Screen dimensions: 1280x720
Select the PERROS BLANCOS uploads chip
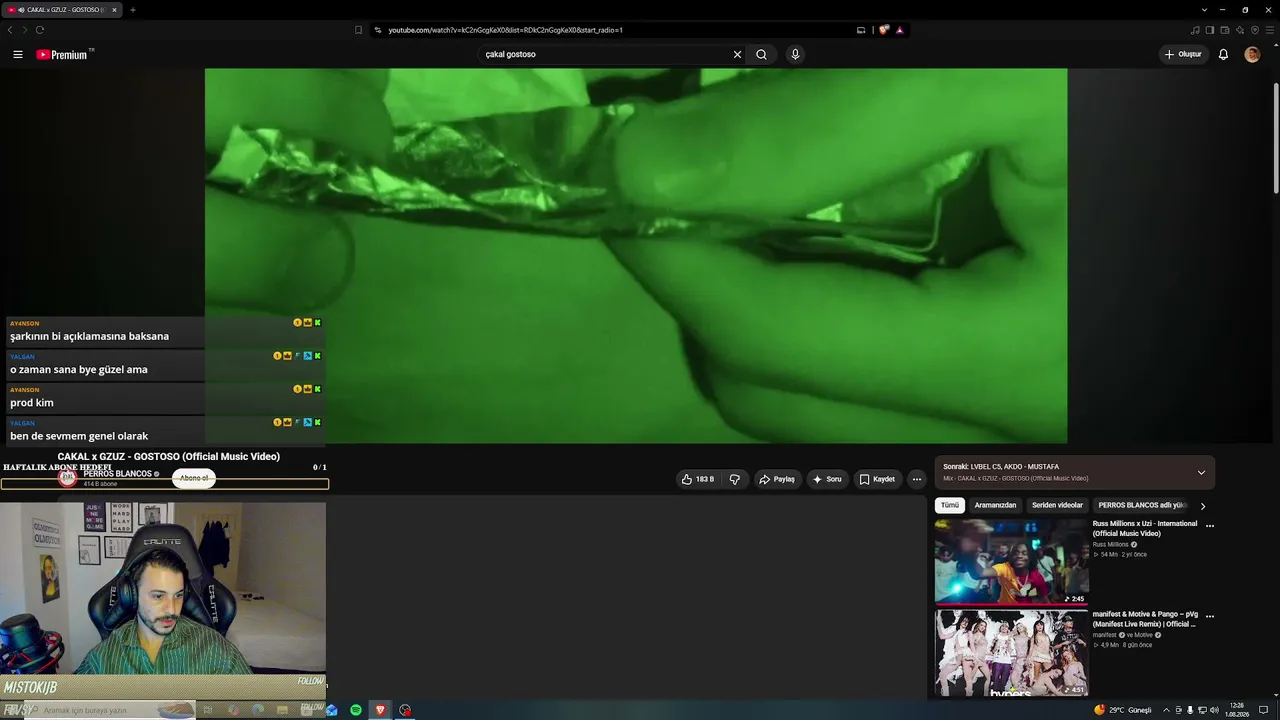pyautogui.click(x=1142, y=506)
